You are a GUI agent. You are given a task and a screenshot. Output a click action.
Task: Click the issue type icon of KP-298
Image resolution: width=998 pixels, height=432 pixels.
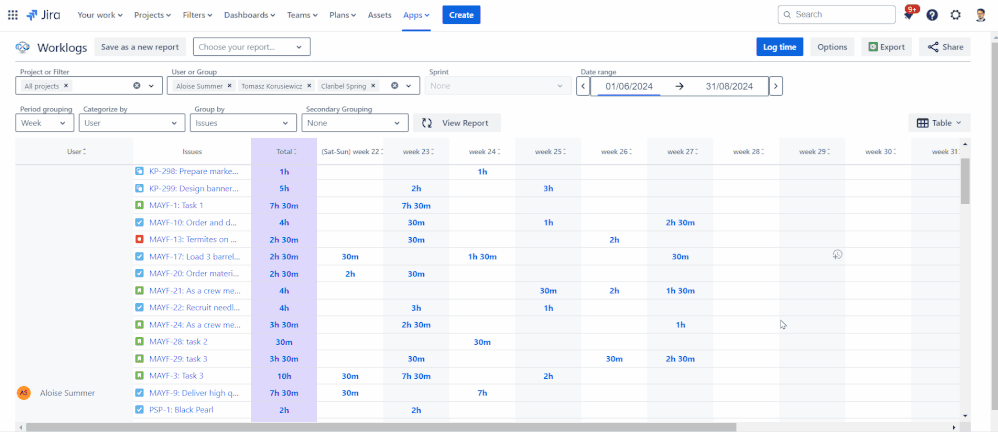pos(139,171)
